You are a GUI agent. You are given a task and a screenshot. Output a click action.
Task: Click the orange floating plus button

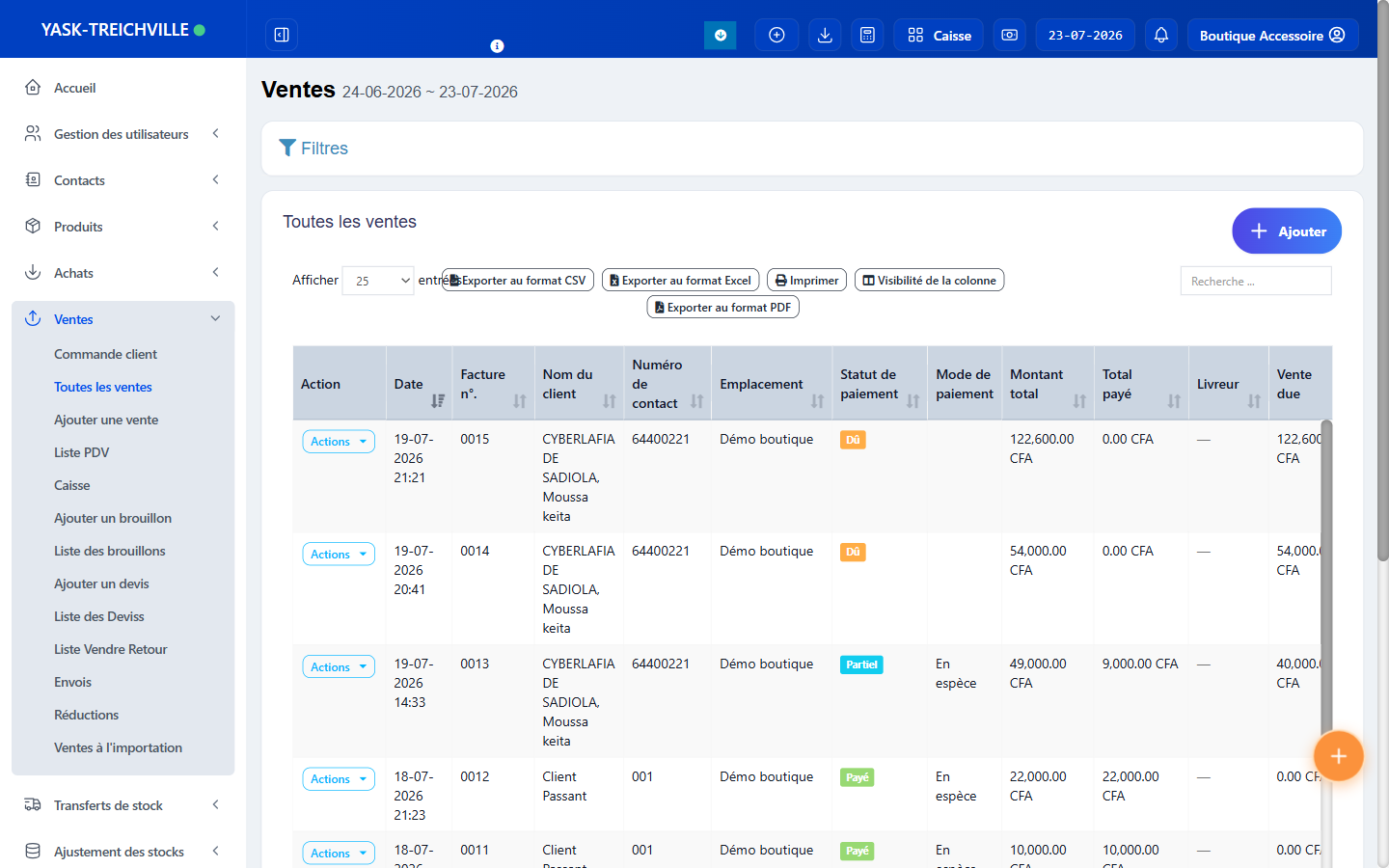point(1338,756)
